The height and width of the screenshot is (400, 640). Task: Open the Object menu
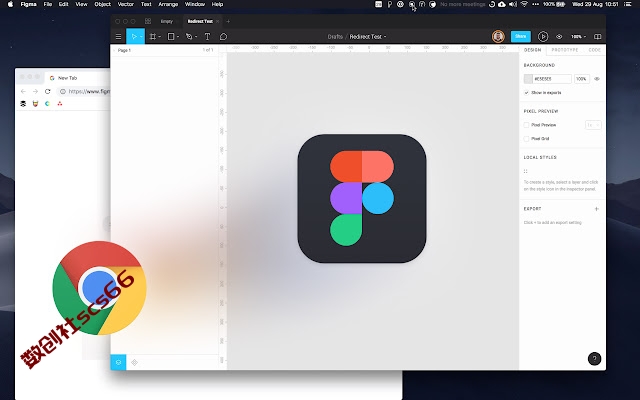tap(102, 4)
